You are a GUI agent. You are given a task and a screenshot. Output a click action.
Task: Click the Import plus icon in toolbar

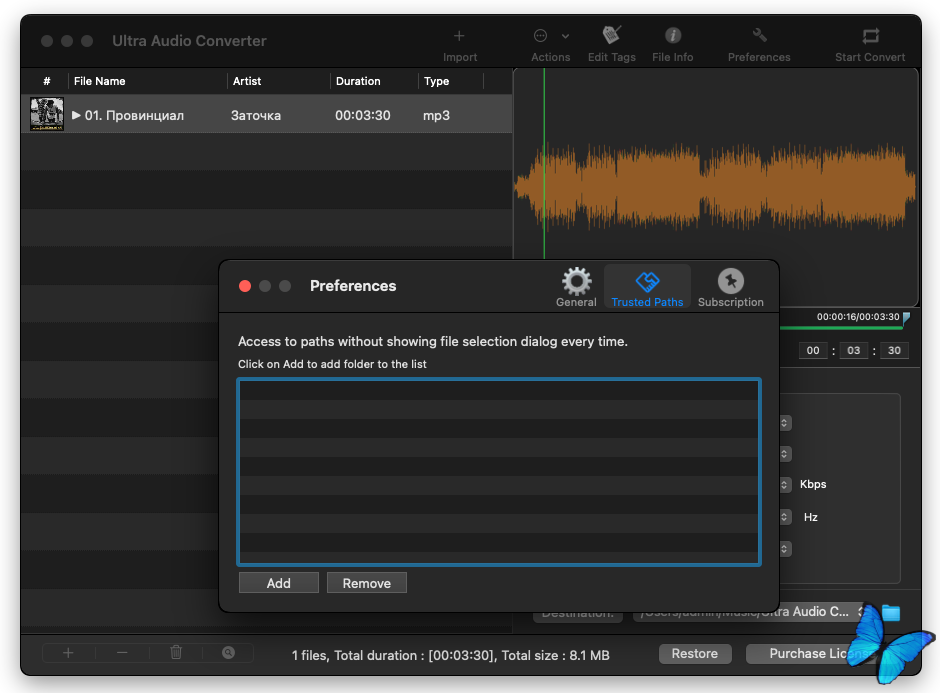pyautogui.click(x=459, y=37)
